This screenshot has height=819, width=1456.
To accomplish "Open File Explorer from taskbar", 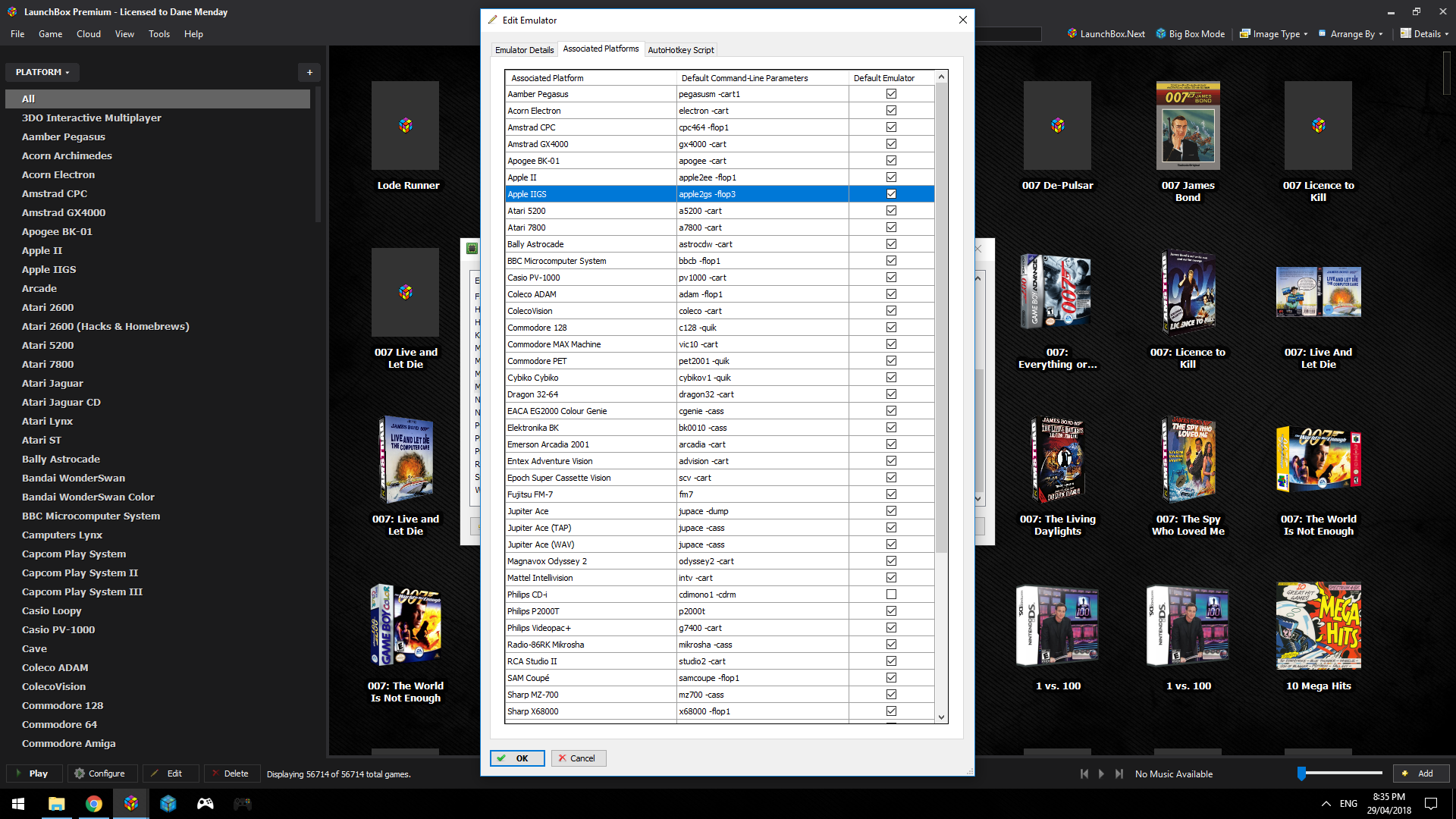I will (x=56, y=804).
